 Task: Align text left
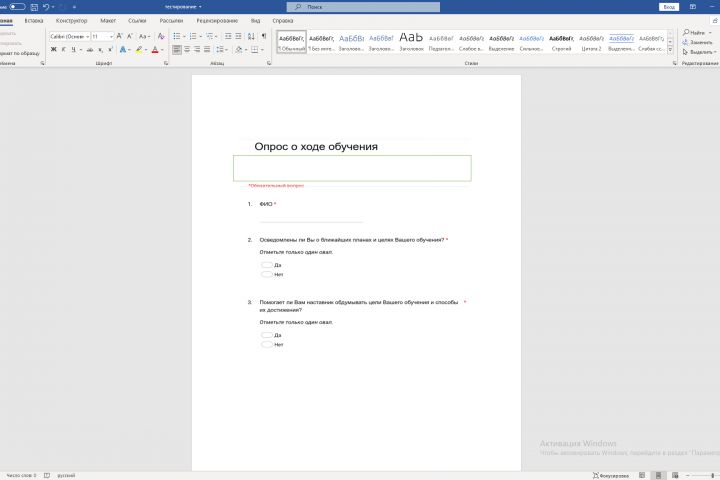[x=177, y=49]
